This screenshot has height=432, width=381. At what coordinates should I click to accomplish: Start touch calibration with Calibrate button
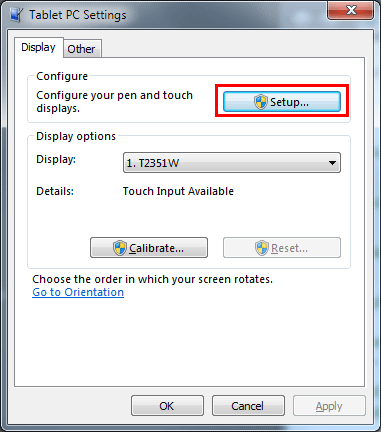tap(149, 248)
